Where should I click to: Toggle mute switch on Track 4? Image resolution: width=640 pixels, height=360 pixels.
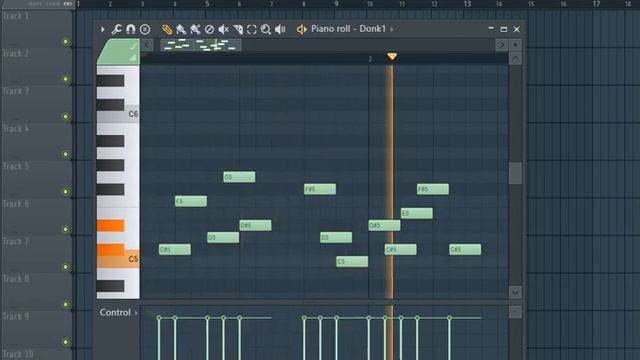click(66, 154)
